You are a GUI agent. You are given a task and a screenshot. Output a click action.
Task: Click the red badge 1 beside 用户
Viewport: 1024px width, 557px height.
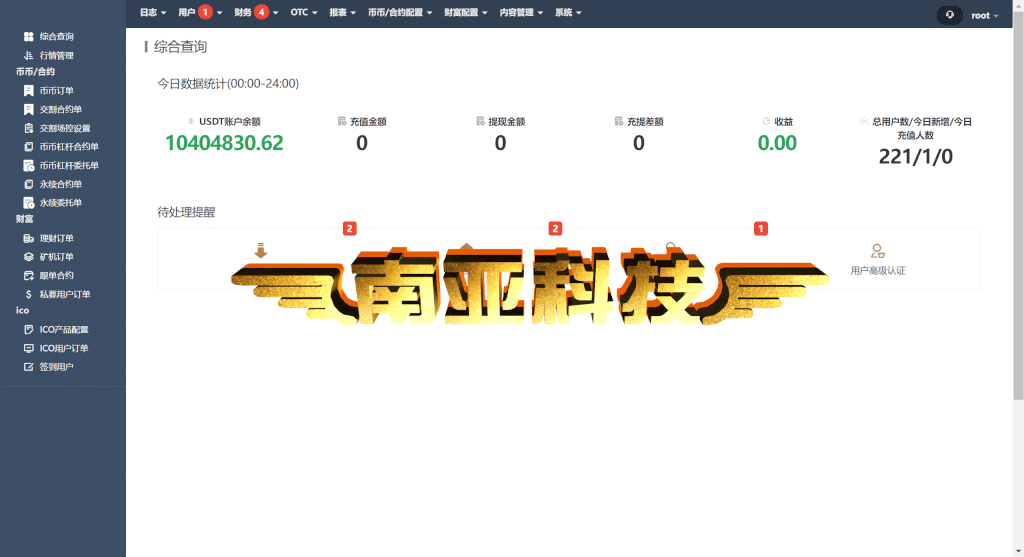click(205, 12)
